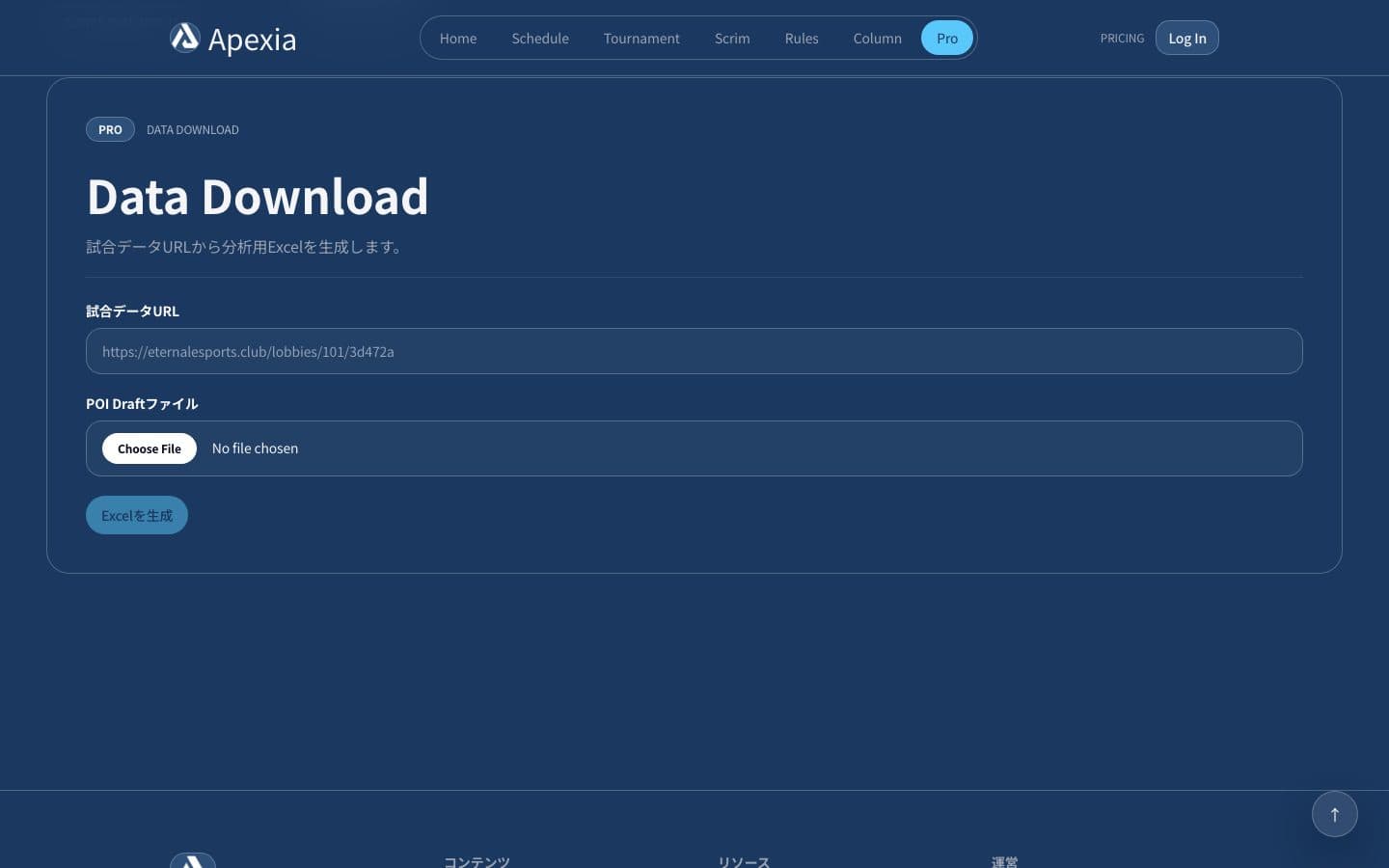Viewport: 1389px width, 868px height.
Task: Click the scroll-to-top arrow button
Action: point(1334,814)
